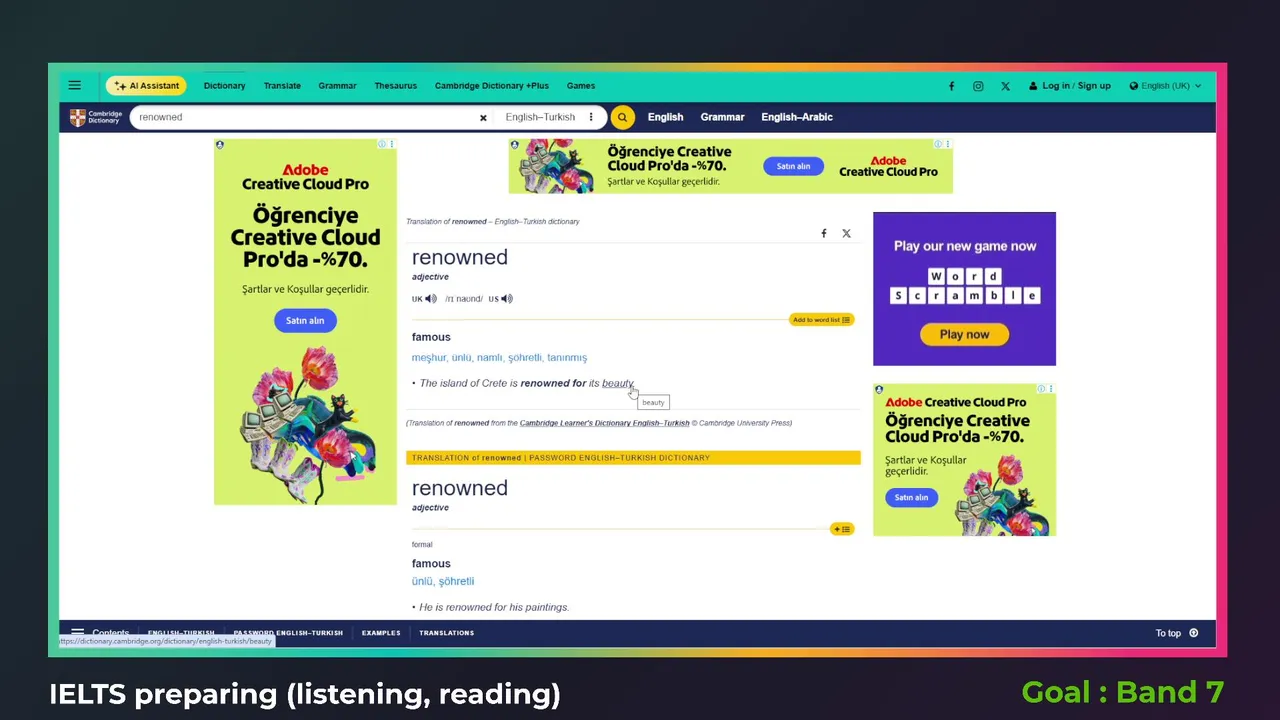Click Add to word list button
This screenshot has height=720, width=1280.
click(x=822, y=320)
